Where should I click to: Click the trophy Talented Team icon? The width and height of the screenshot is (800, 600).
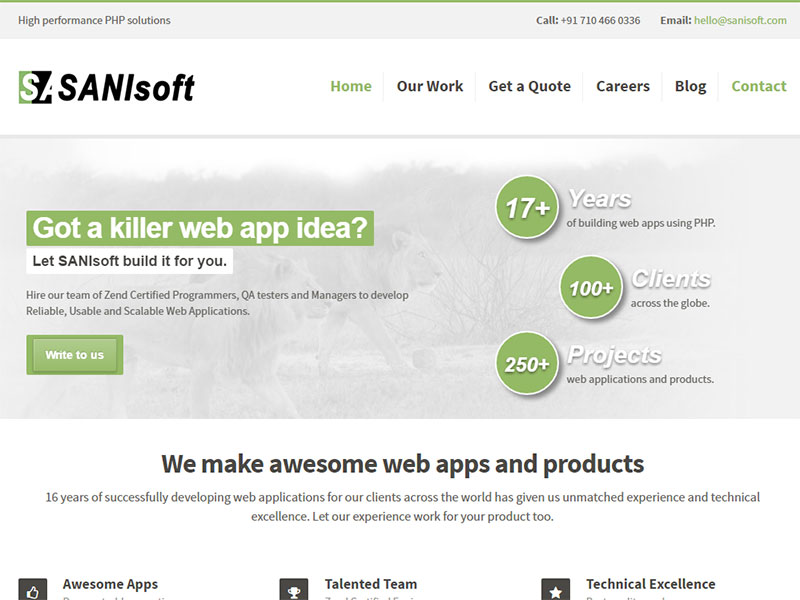click(x=294, y=589)
